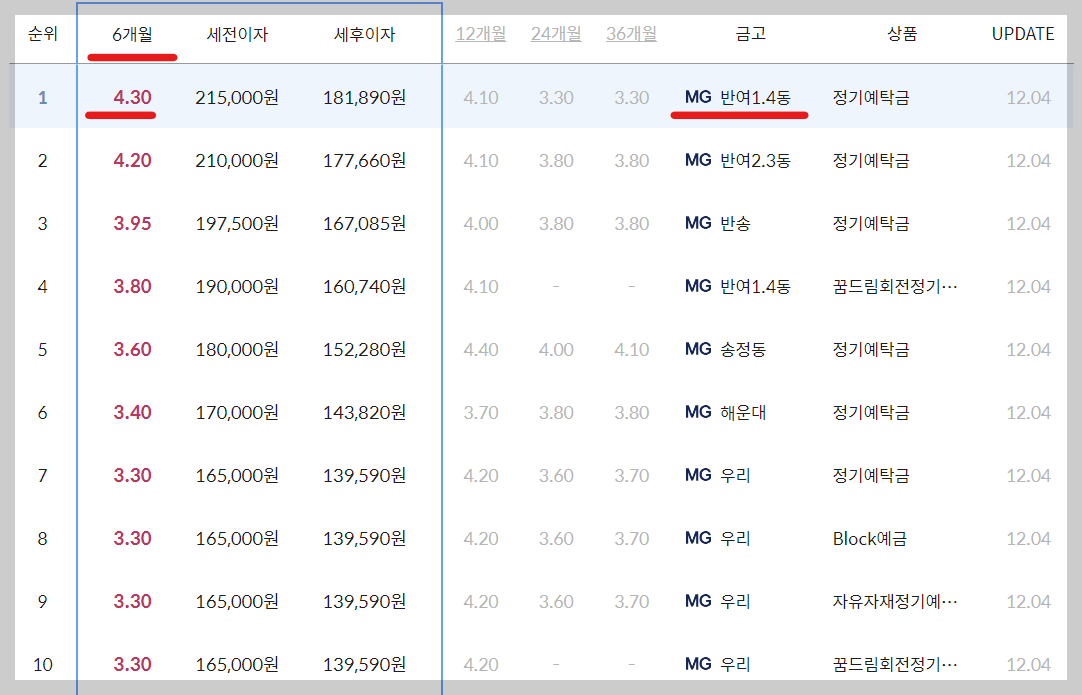The image size is (1082, 695).
Task: Open the 36개월 interest rate ranking
Action: coord(631,33)
